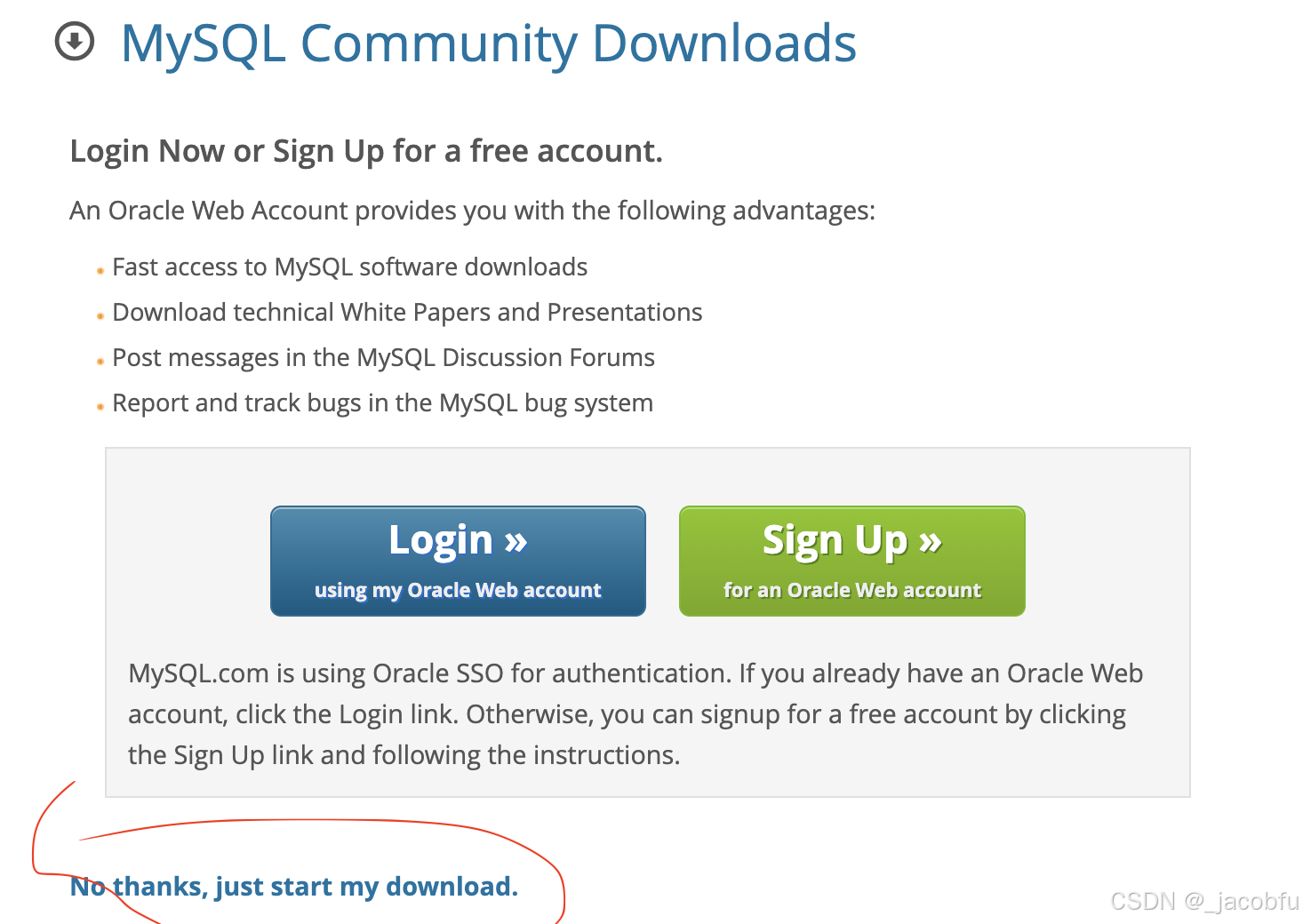Click "using my Oracle Web account" on the Login button
This screenshot has width=1303, height=924.
(458, 590)
